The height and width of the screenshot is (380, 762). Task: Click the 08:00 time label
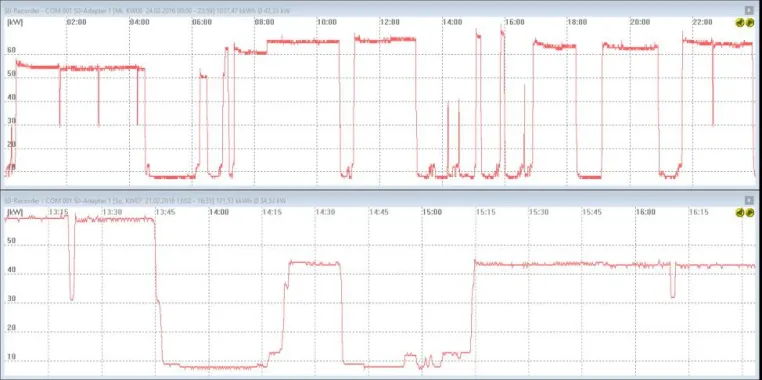point(264,22)
